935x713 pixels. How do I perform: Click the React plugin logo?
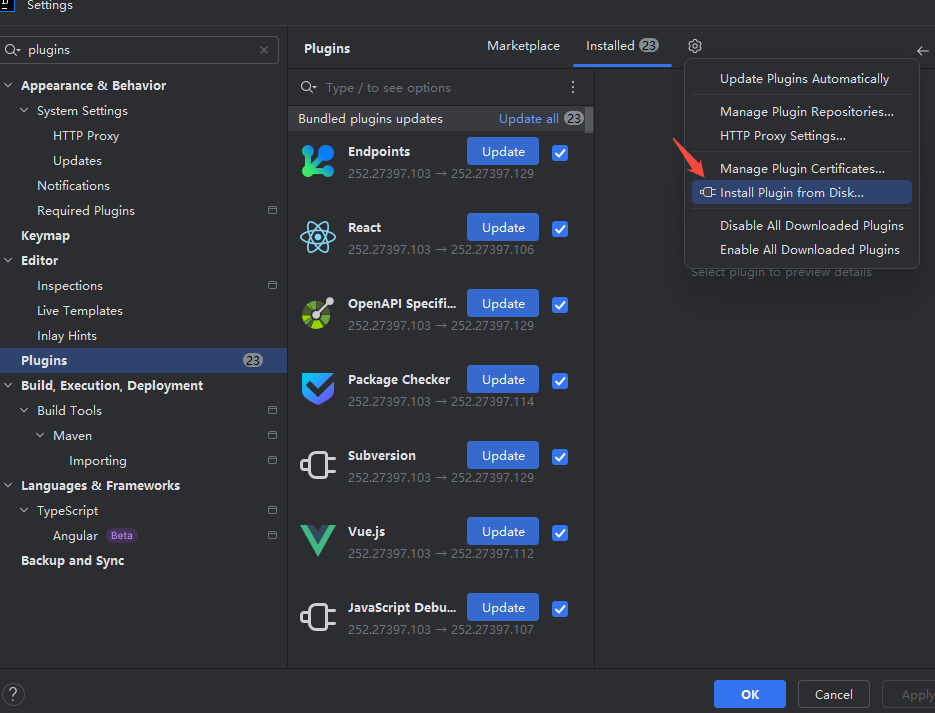pyautogui.click(x=318, y=237)
